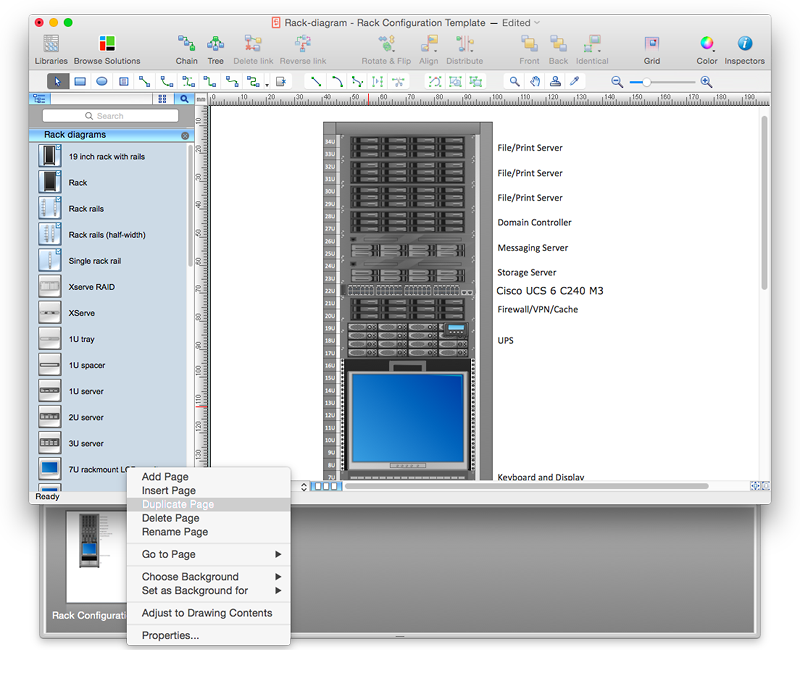
Task: Close the Rack diagrams library
Action: tap(185, 135)
